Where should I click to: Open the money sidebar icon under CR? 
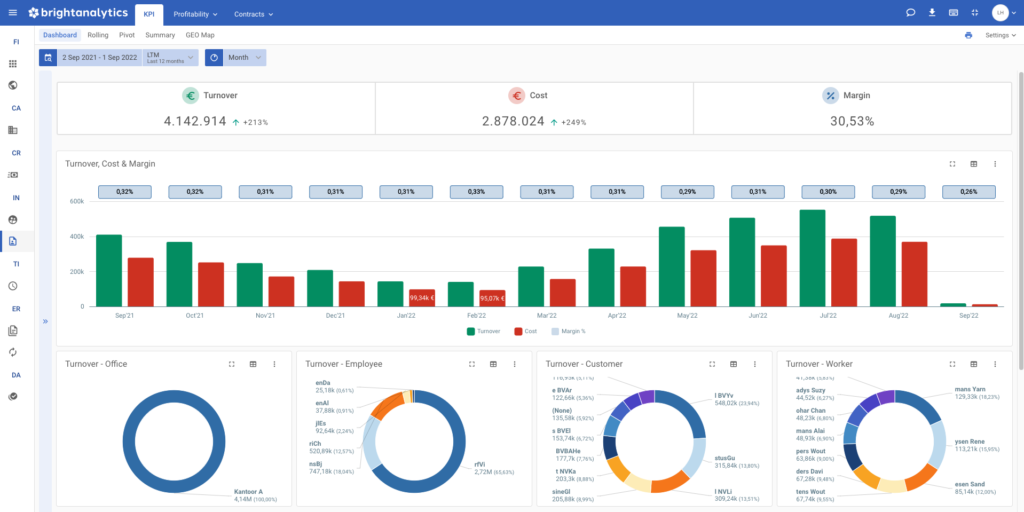click(12, 175)
